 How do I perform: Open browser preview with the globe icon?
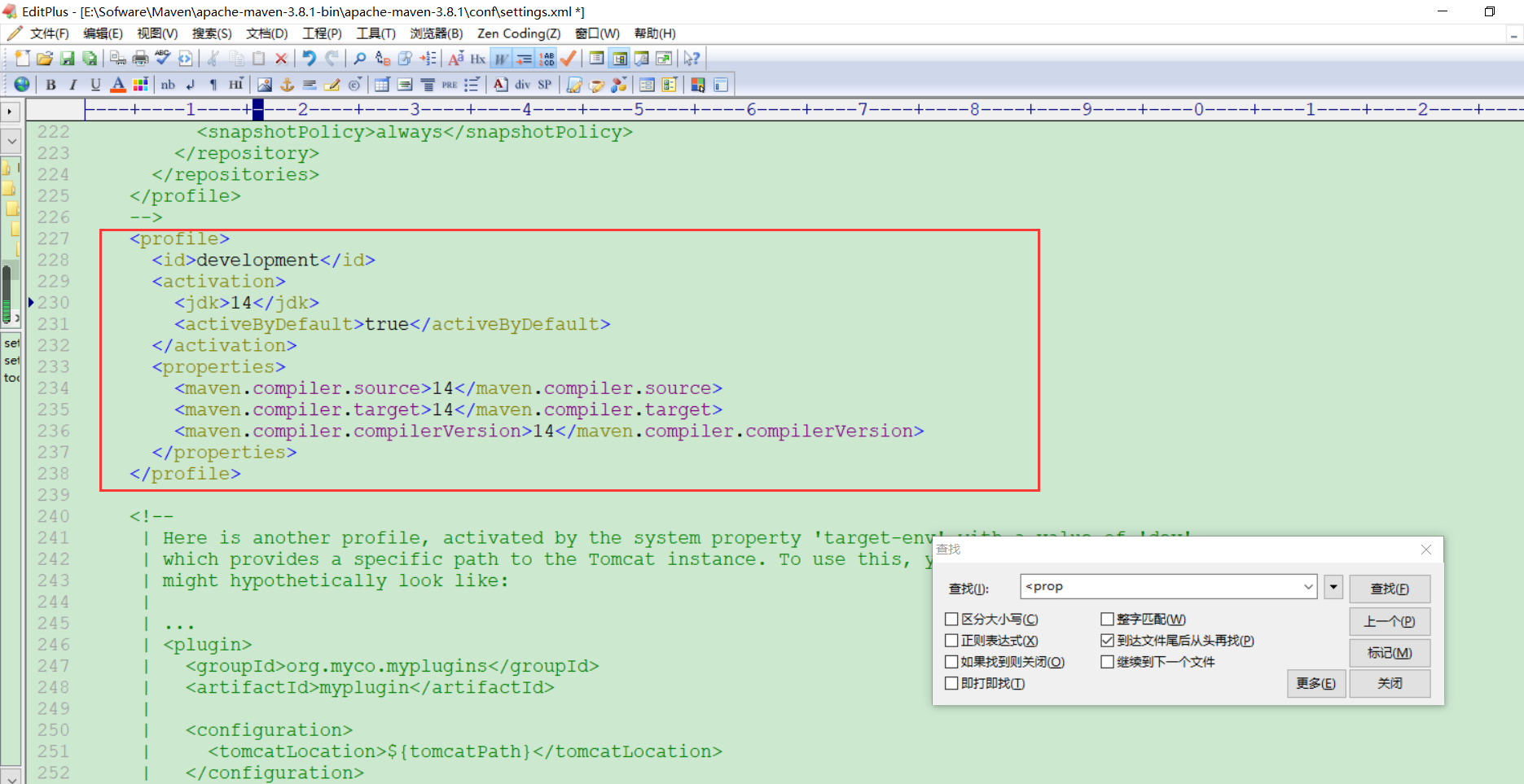pos(22,84)
